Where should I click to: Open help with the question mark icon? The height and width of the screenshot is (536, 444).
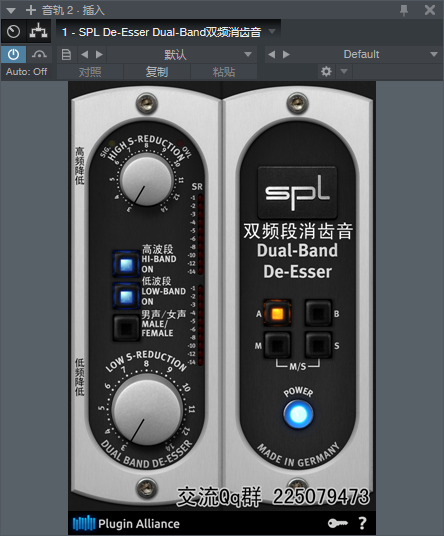tap(362, 523)
